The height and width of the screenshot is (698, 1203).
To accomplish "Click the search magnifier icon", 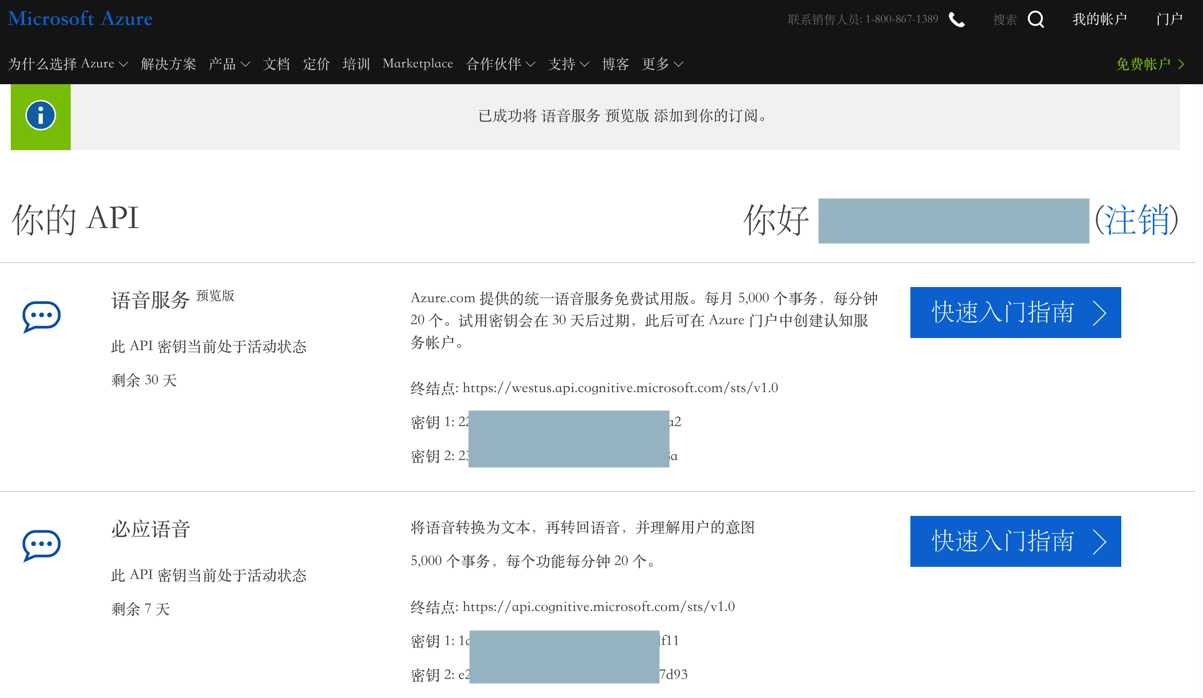I will (x=1036, y=20).
